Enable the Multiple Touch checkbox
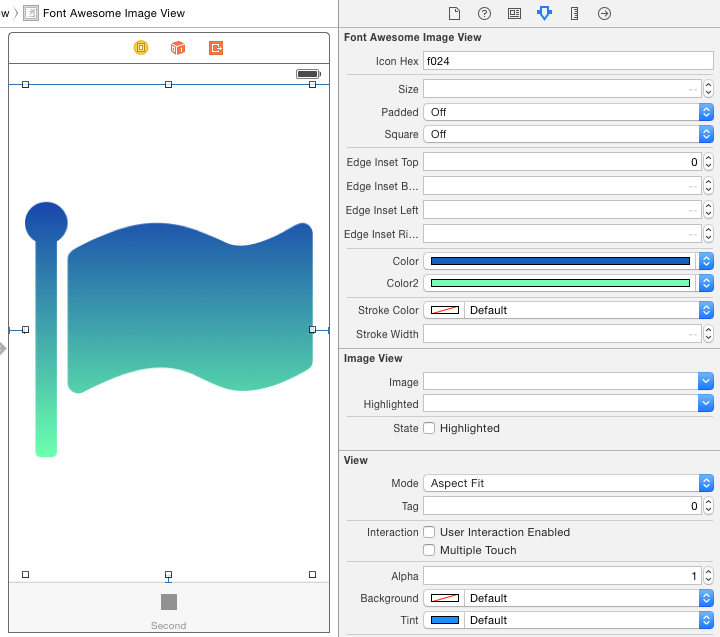 click(x=429, y=550)
